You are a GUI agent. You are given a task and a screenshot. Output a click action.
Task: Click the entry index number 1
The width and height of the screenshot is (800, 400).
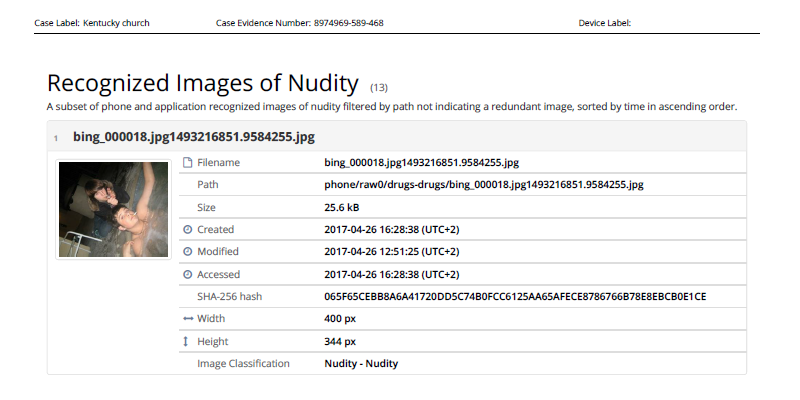[56, 138]
